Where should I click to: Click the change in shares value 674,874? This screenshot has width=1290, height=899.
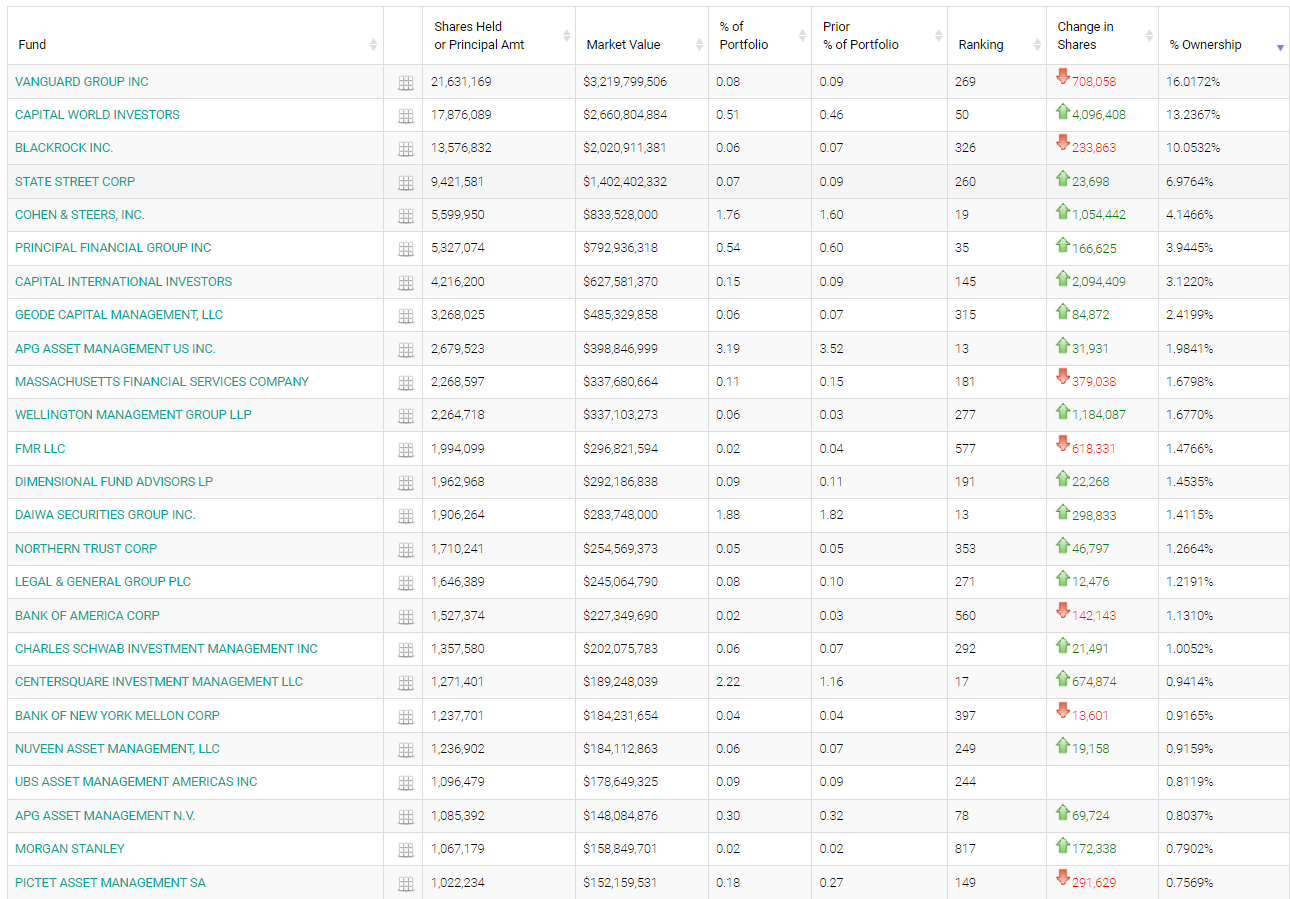[x=1094, y=682]
